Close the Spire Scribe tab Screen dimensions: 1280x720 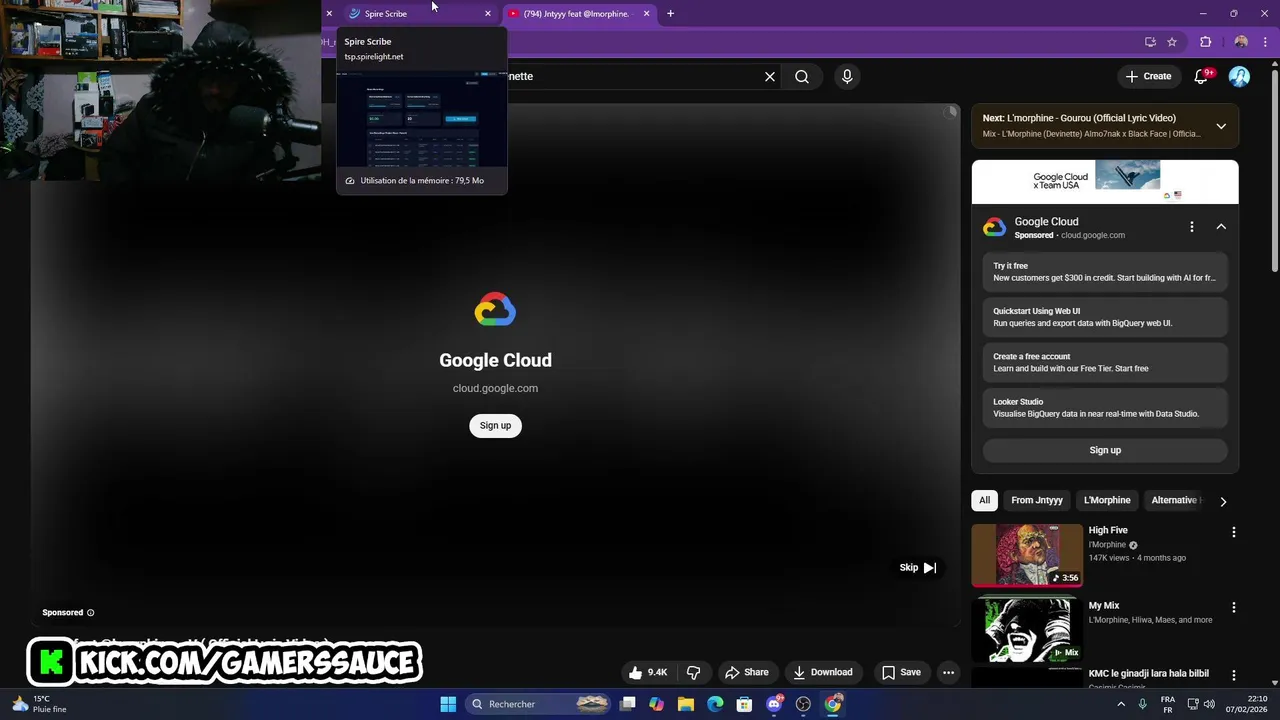click(x=487, y=13)
